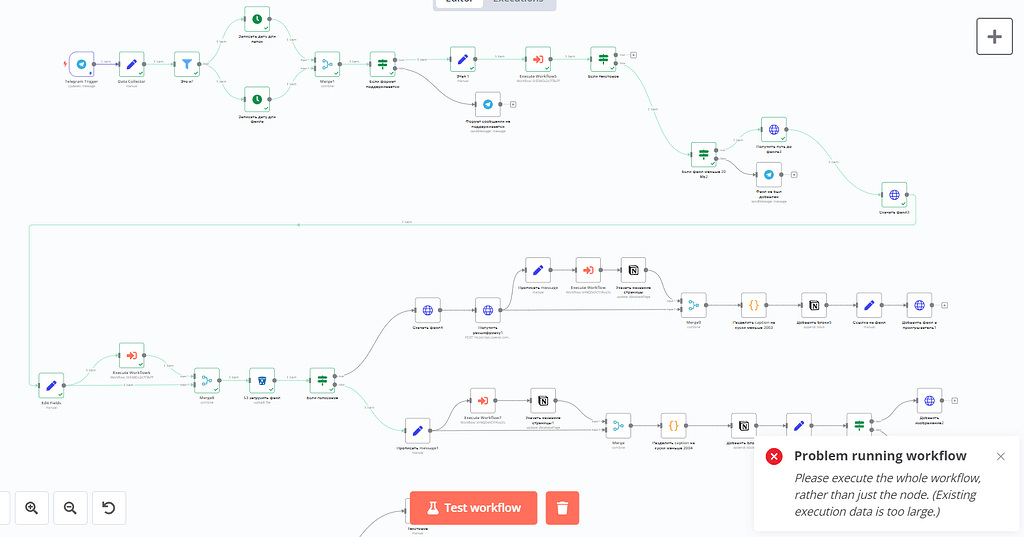This screenshot has height=537, width=1024.
Task: Select the Execute Workflow6 node
Action: pyautogui.click(x=131, y=355)
